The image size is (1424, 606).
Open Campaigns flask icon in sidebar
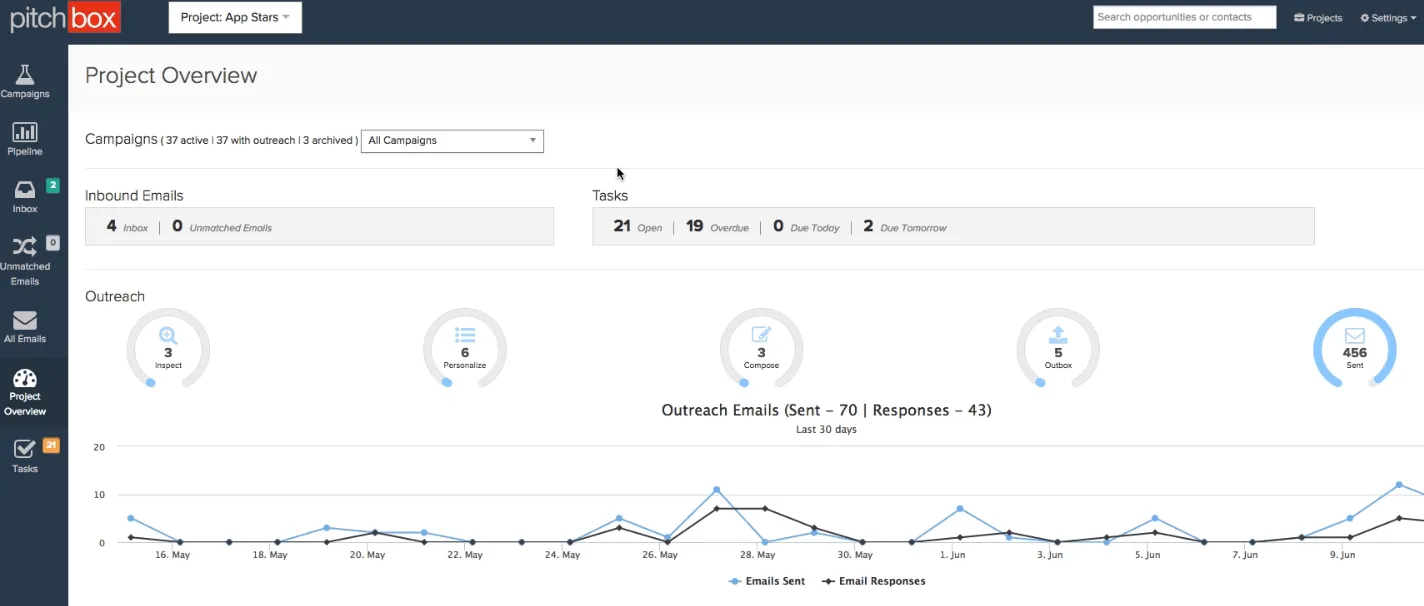[x=25, y=76]
